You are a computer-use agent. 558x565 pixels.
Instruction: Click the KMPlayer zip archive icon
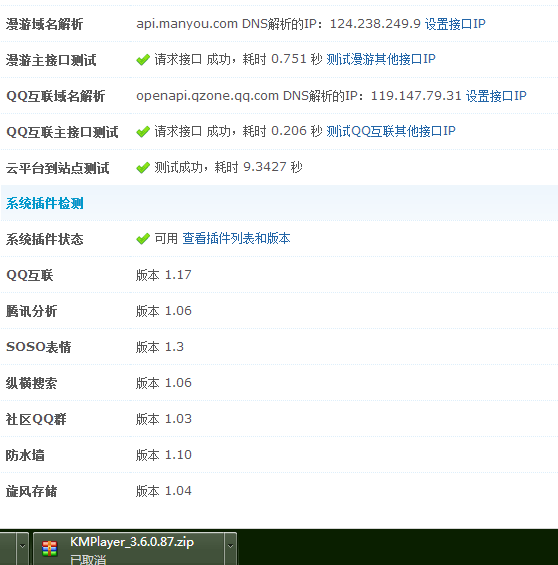[49, 549]
